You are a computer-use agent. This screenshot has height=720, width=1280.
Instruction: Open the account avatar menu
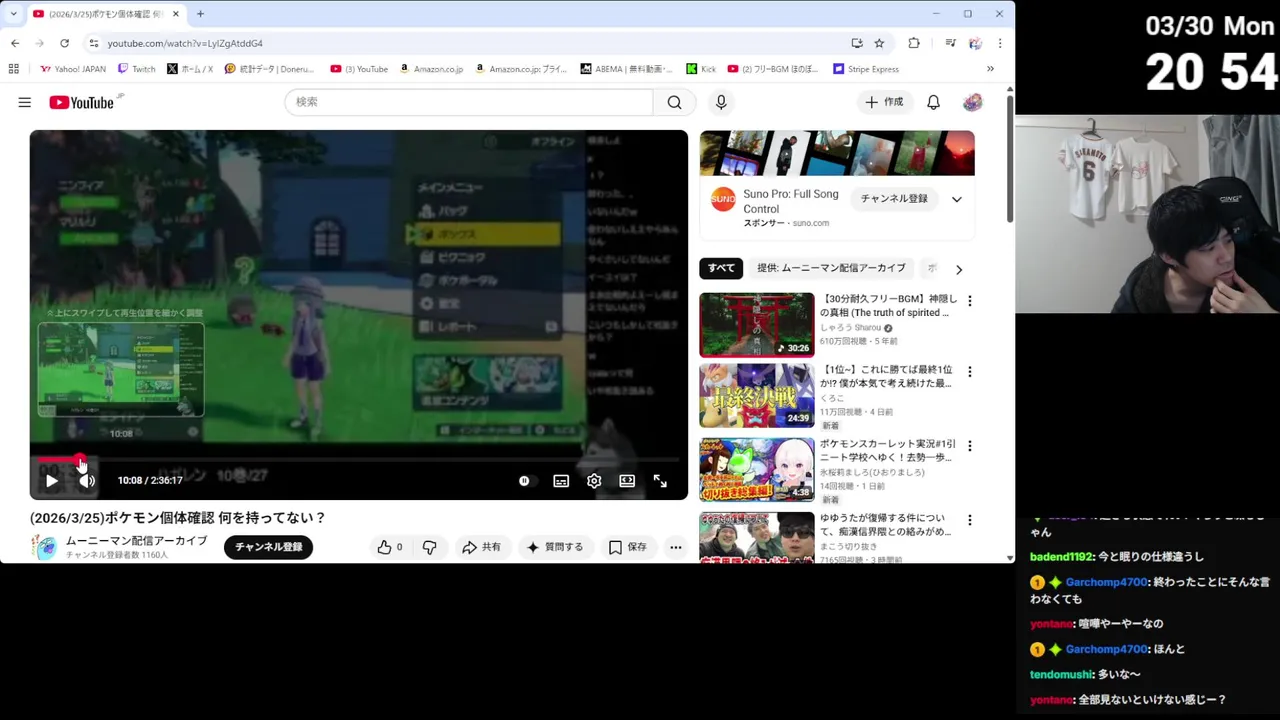click(972, 102)
